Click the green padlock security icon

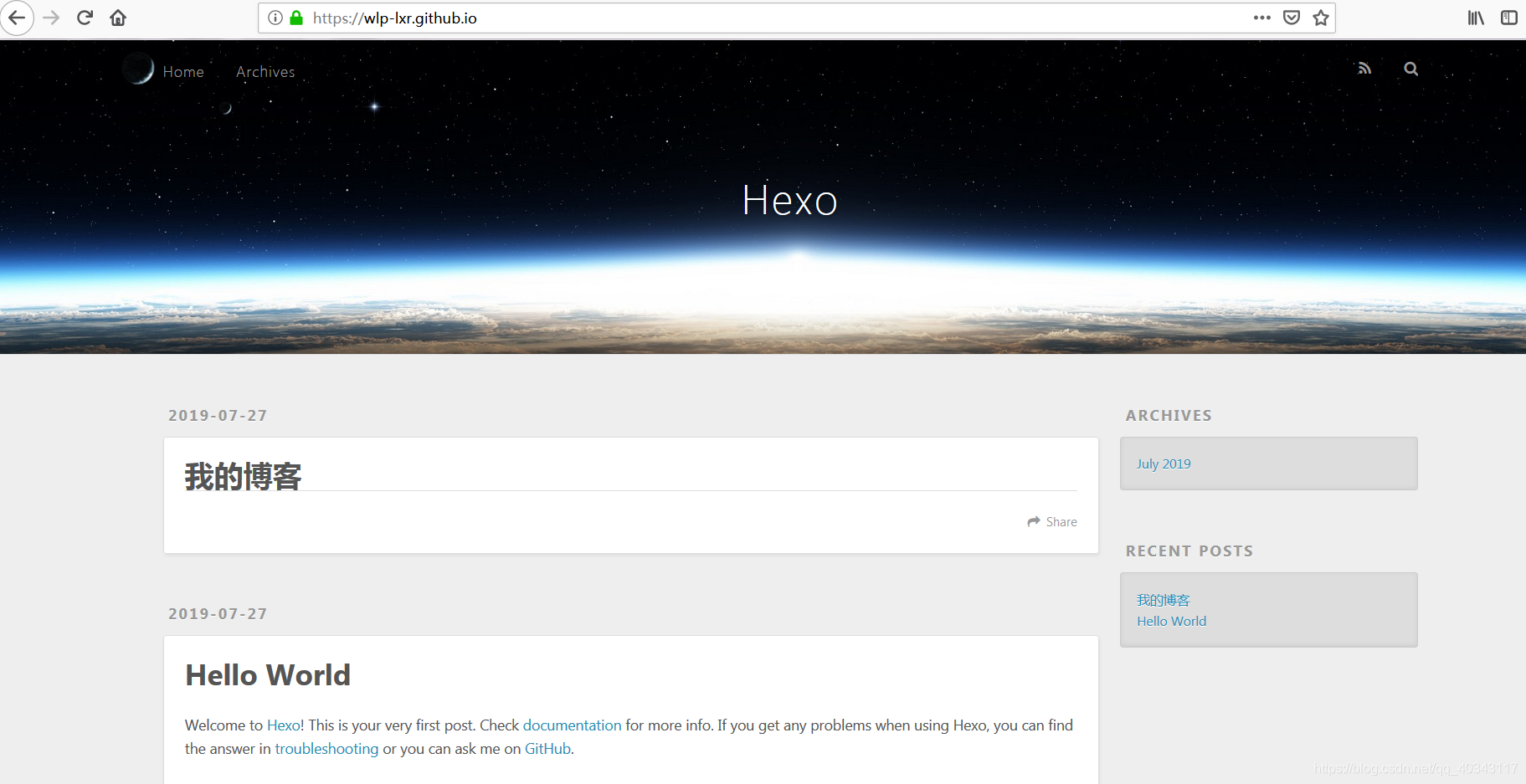(x=296, y=18)
